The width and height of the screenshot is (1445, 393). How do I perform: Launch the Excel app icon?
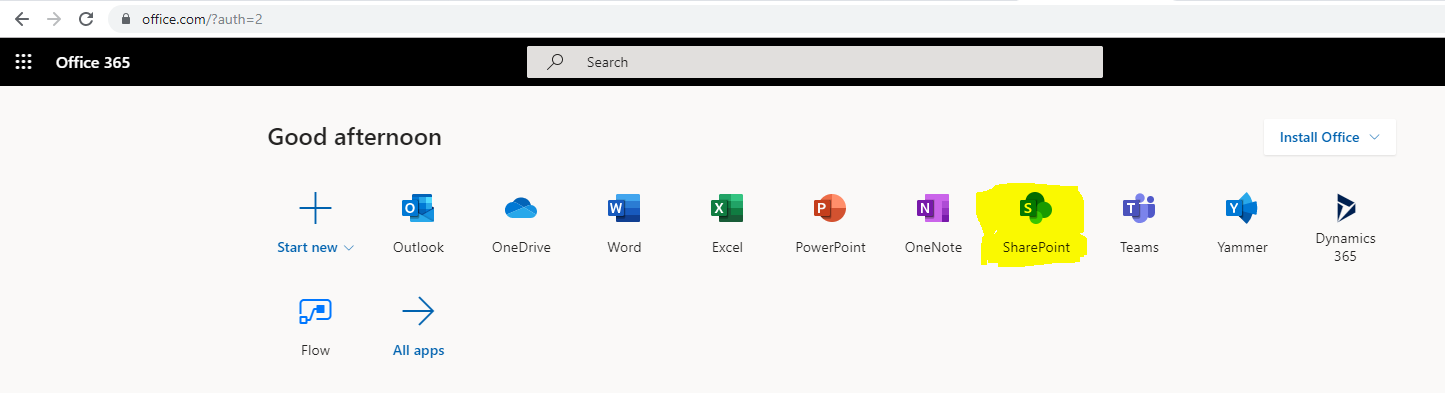[727, 208]
